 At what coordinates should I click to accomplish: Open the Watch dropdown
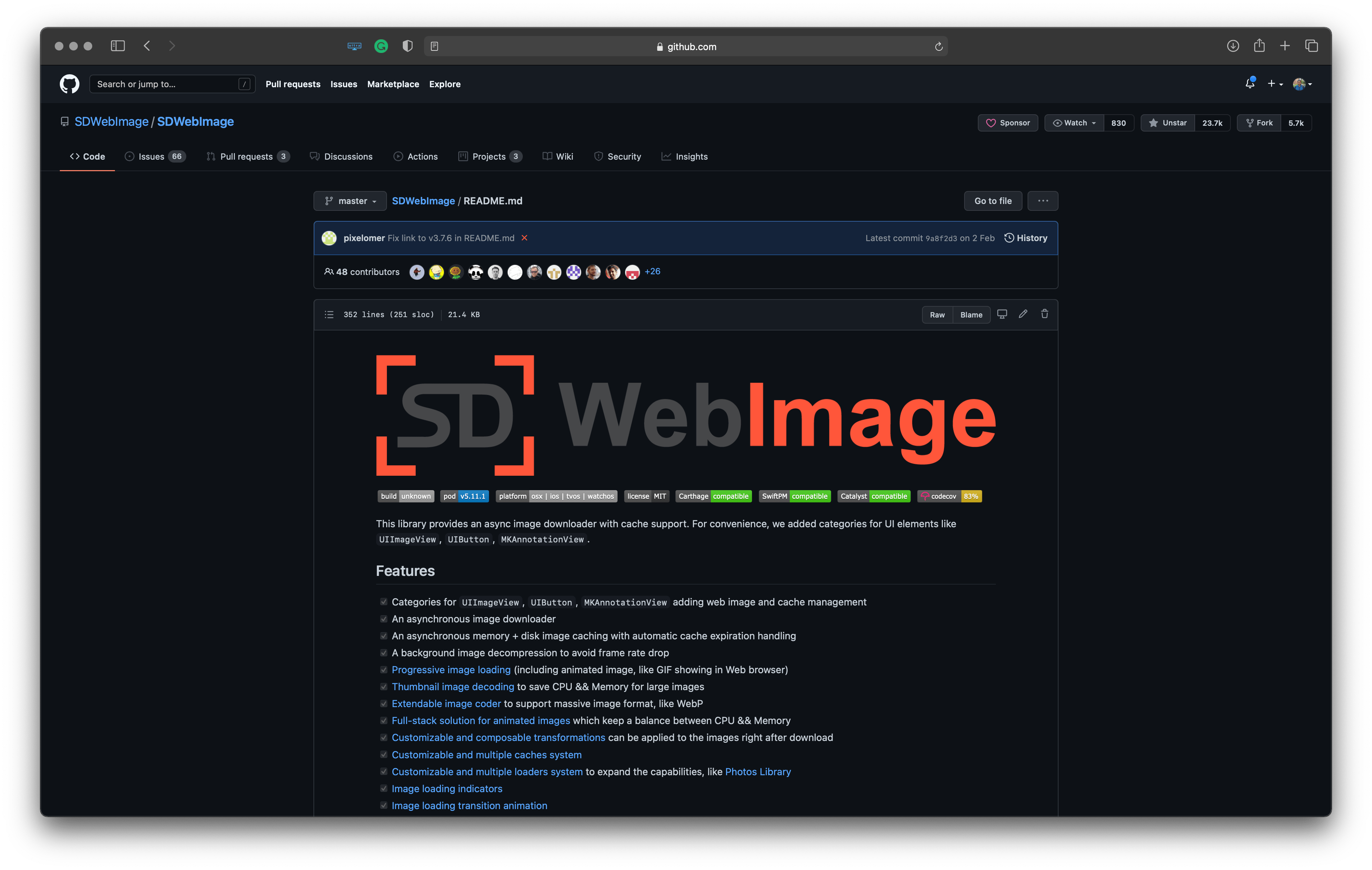tap(1074, 123)
